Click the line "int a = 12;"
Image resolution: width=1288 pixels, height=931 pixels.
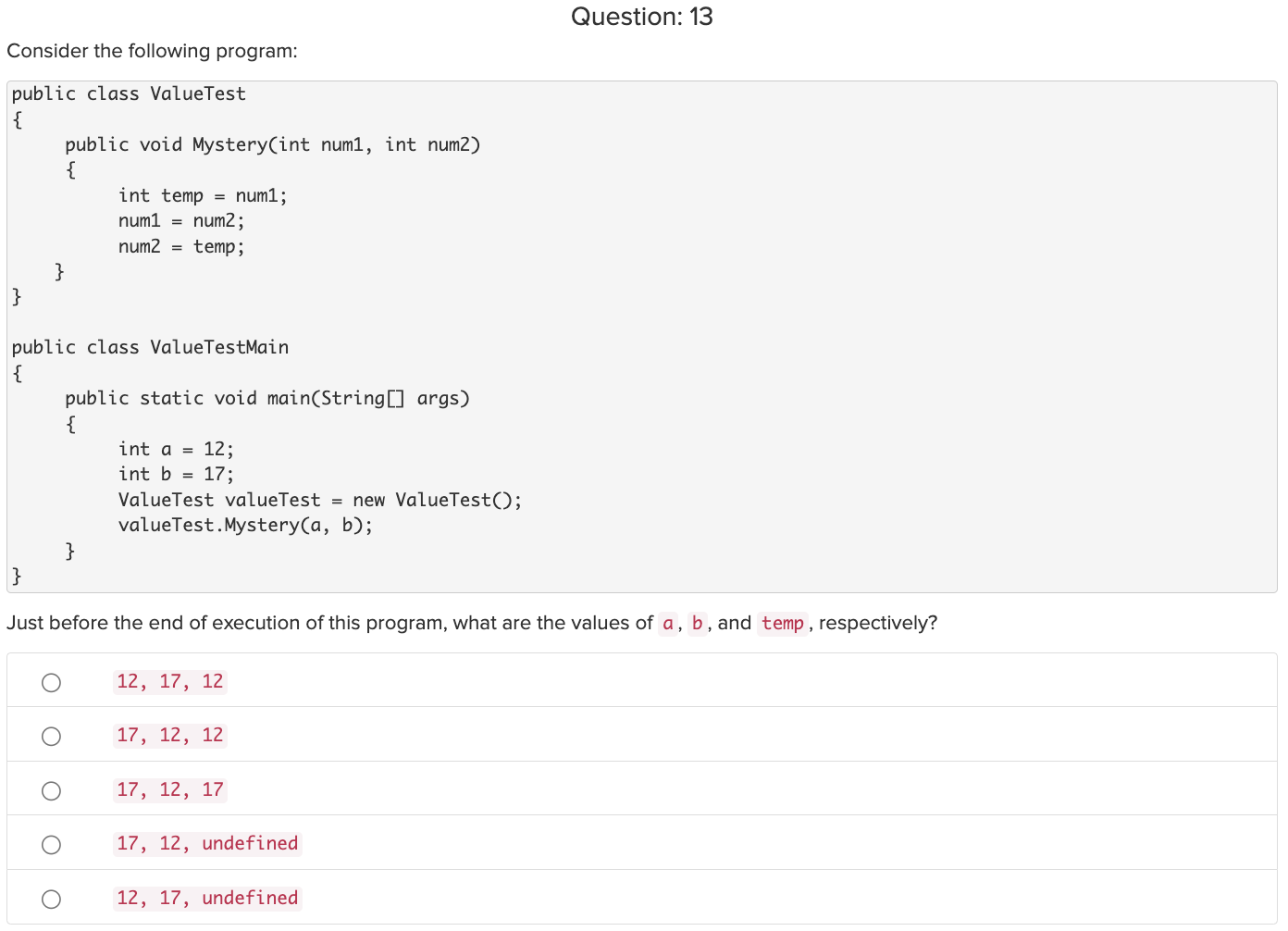176,449
